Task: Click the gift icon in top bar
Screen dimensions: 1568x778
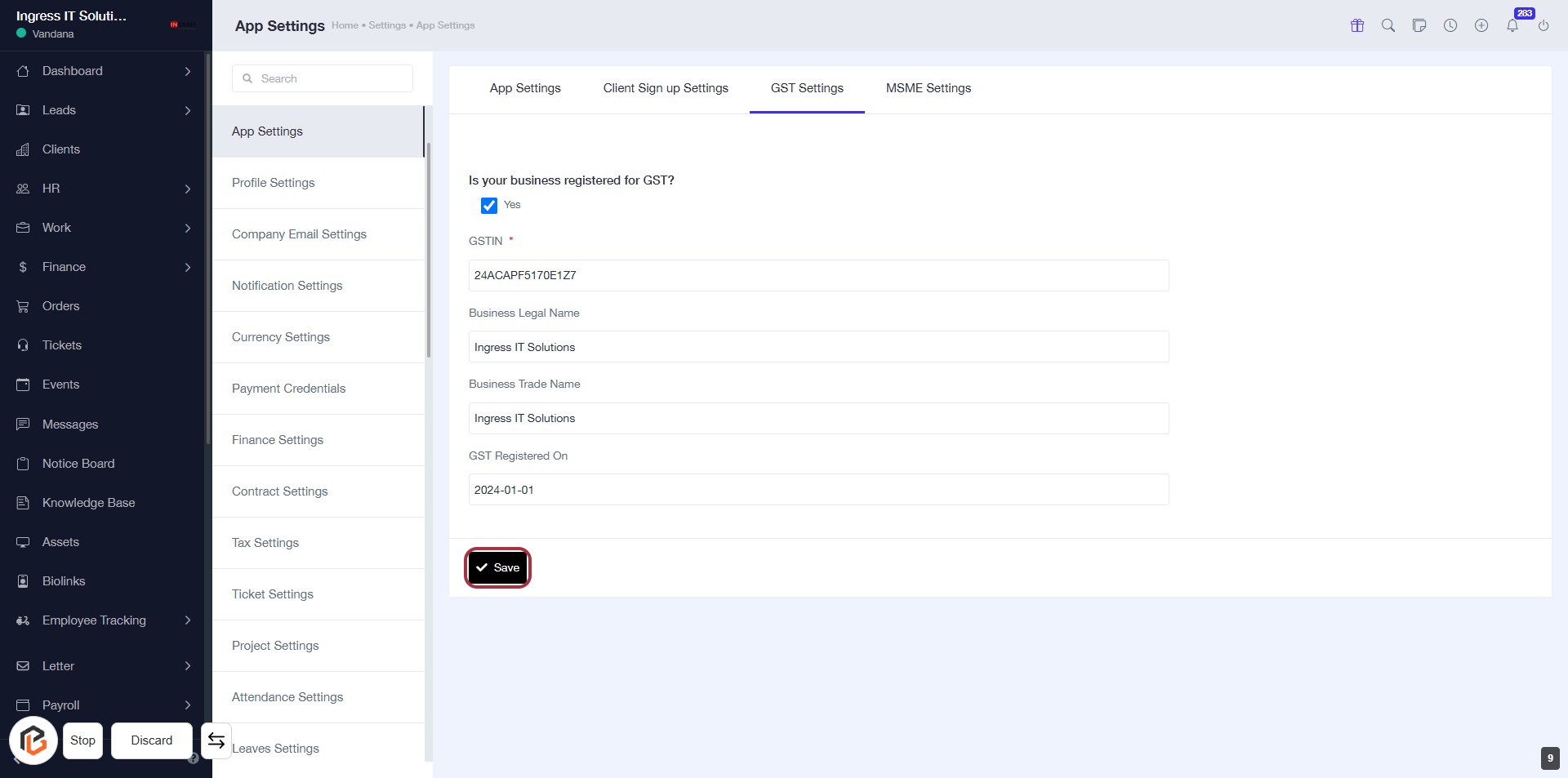Action: point(1357,25)
